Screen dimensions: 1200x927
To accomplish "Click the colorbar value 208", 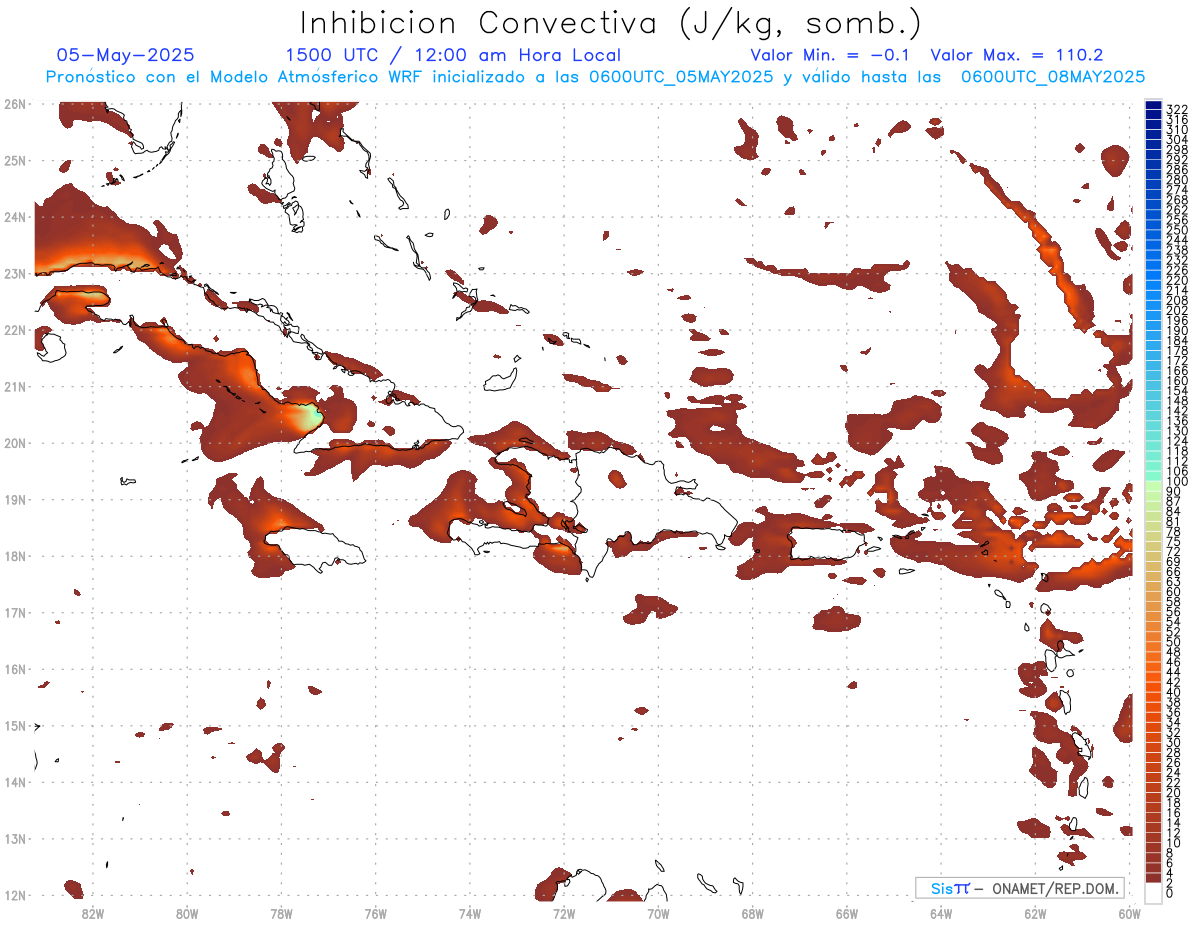I will (1176, 301).
